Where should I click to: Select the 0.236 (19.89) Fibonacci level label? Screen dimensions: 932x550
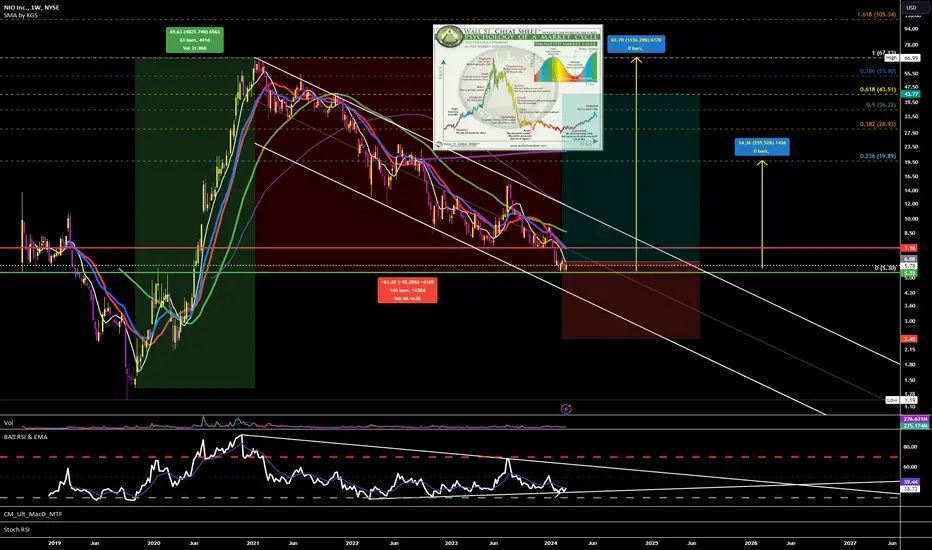[877, 156]
